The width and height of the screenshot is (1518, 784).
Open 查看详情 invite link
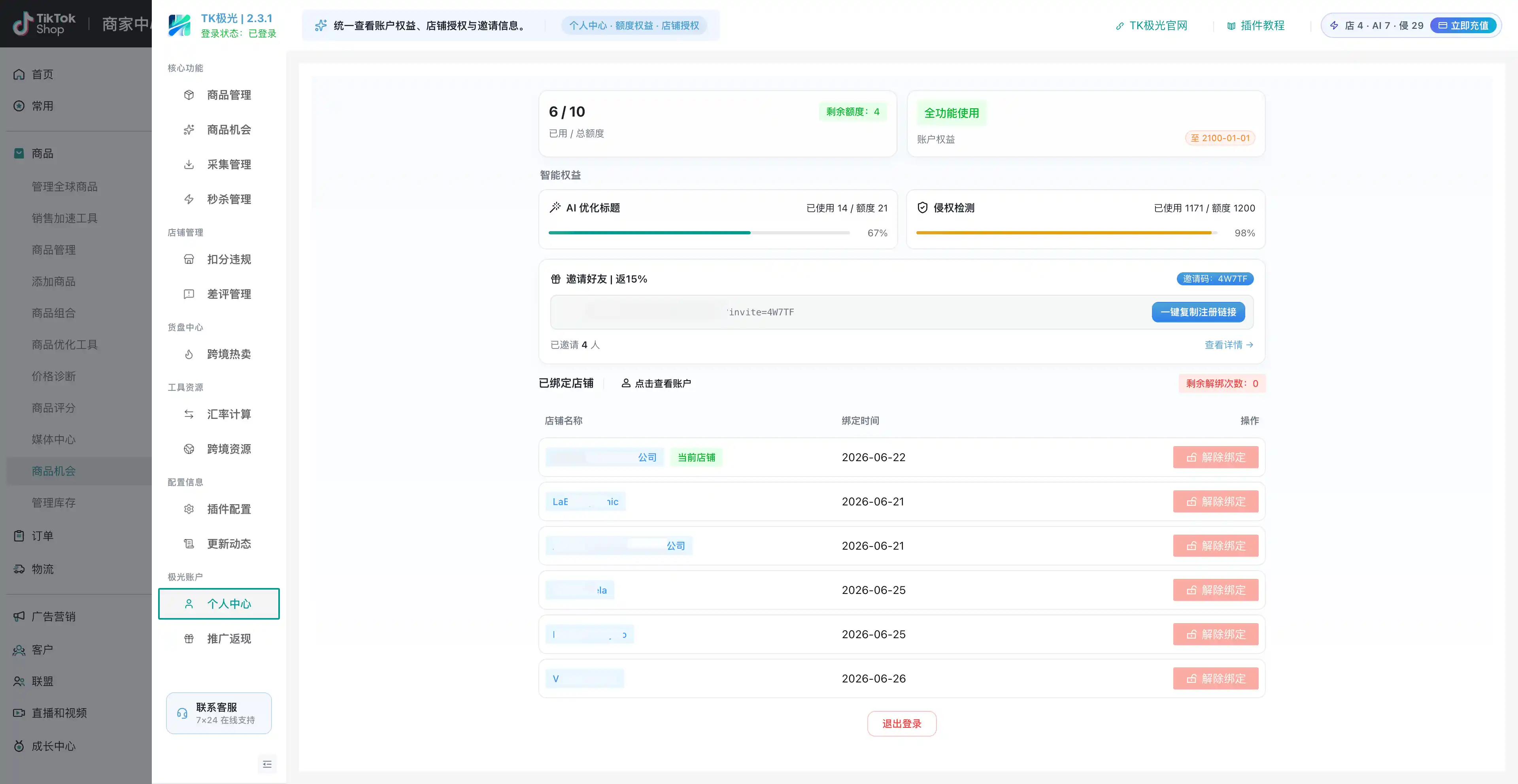coord(1229,345)
